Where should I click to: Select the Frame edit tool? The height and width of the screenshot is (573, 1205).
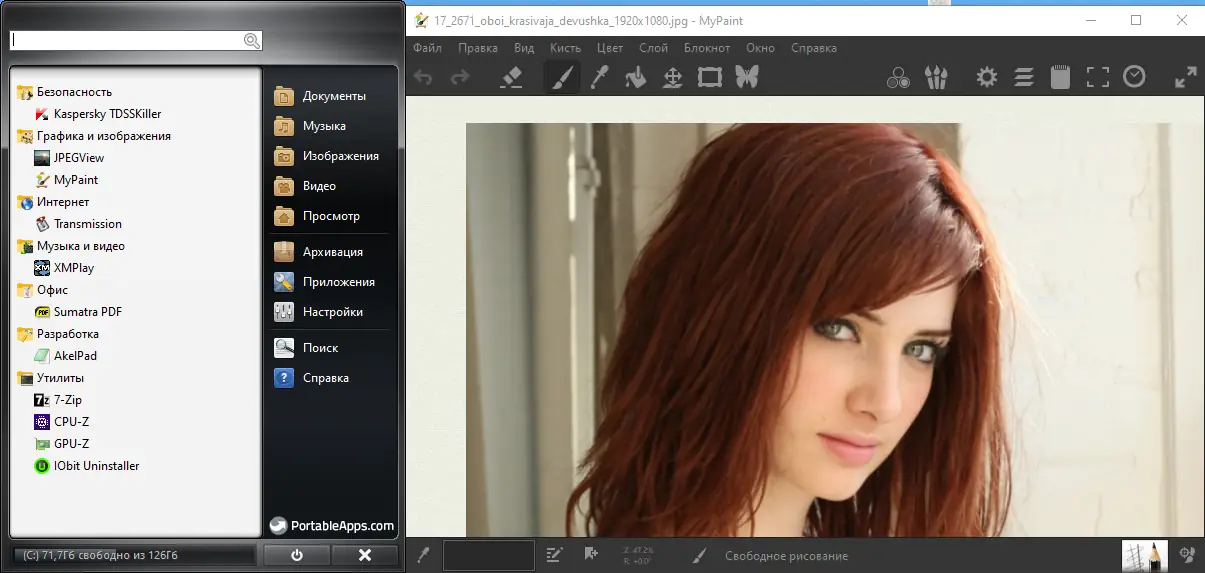point(710,77)
